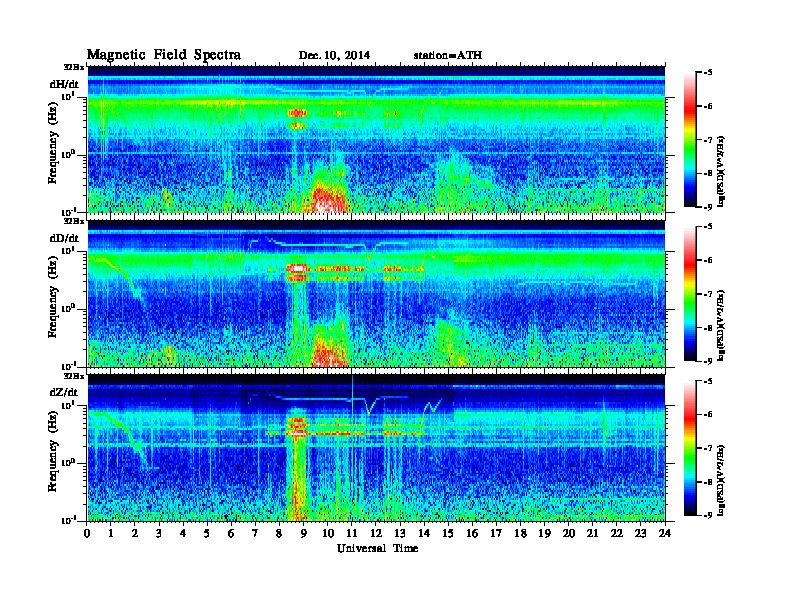
Task: Click hour tick label "16" on time axis
Action: 472,533
